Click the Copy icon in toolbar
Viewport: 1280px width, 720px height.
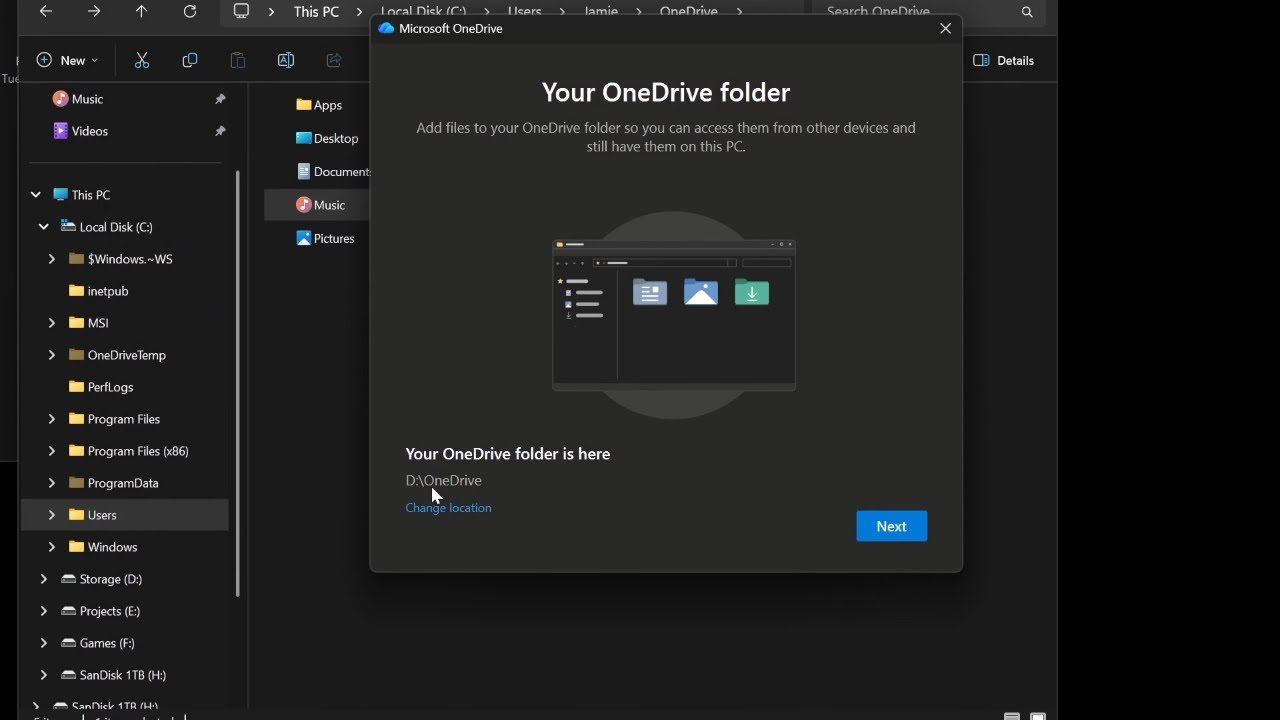point(190,60)
